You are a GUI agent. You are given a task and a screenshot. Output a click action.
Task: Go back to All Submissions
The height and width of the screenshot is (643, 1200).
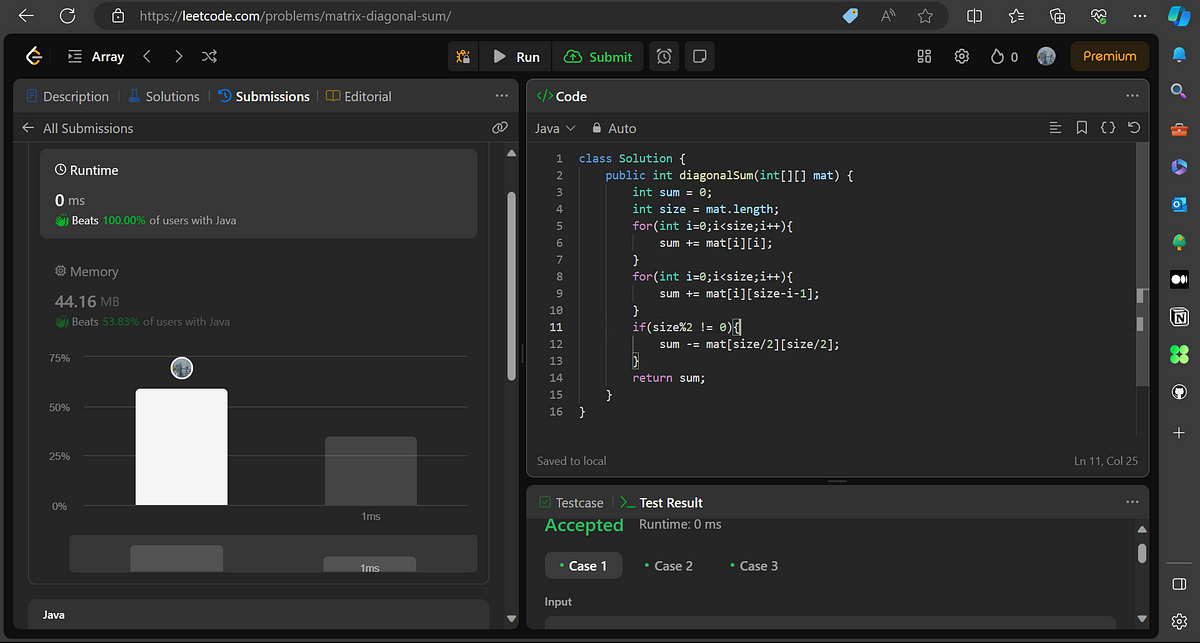point(77,128)
